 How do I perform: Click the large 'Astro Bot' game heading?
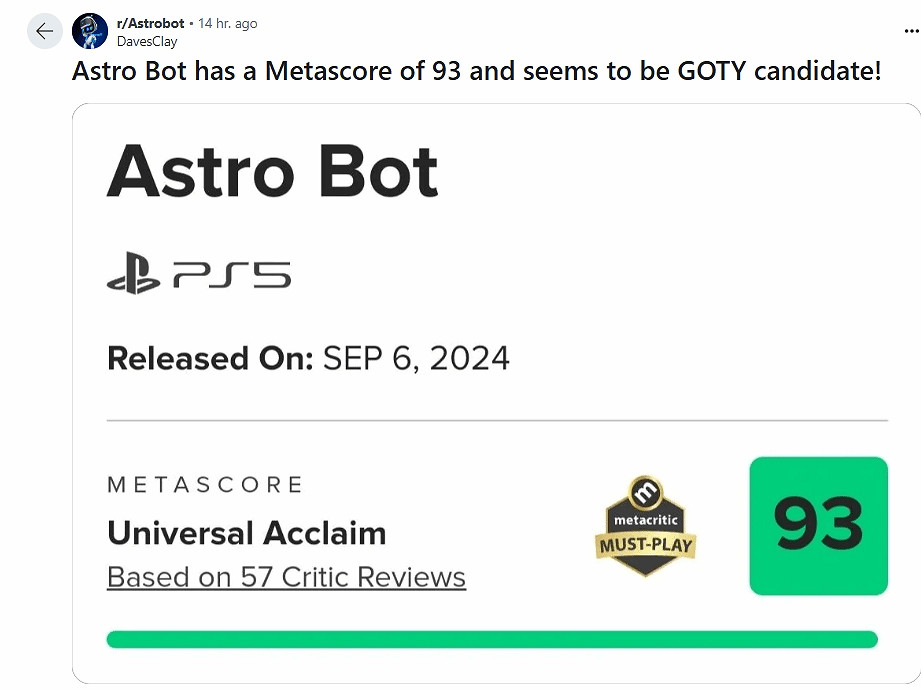pyautogui.click(x=273, y=171)
